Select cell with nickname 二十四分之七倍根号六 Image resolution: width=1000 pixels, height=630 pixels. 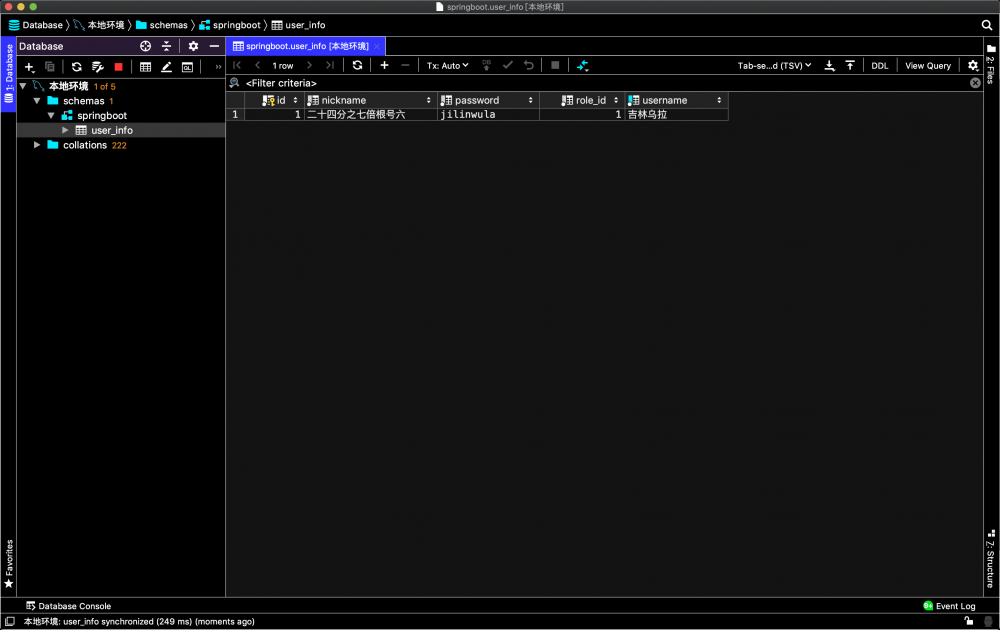371,115
